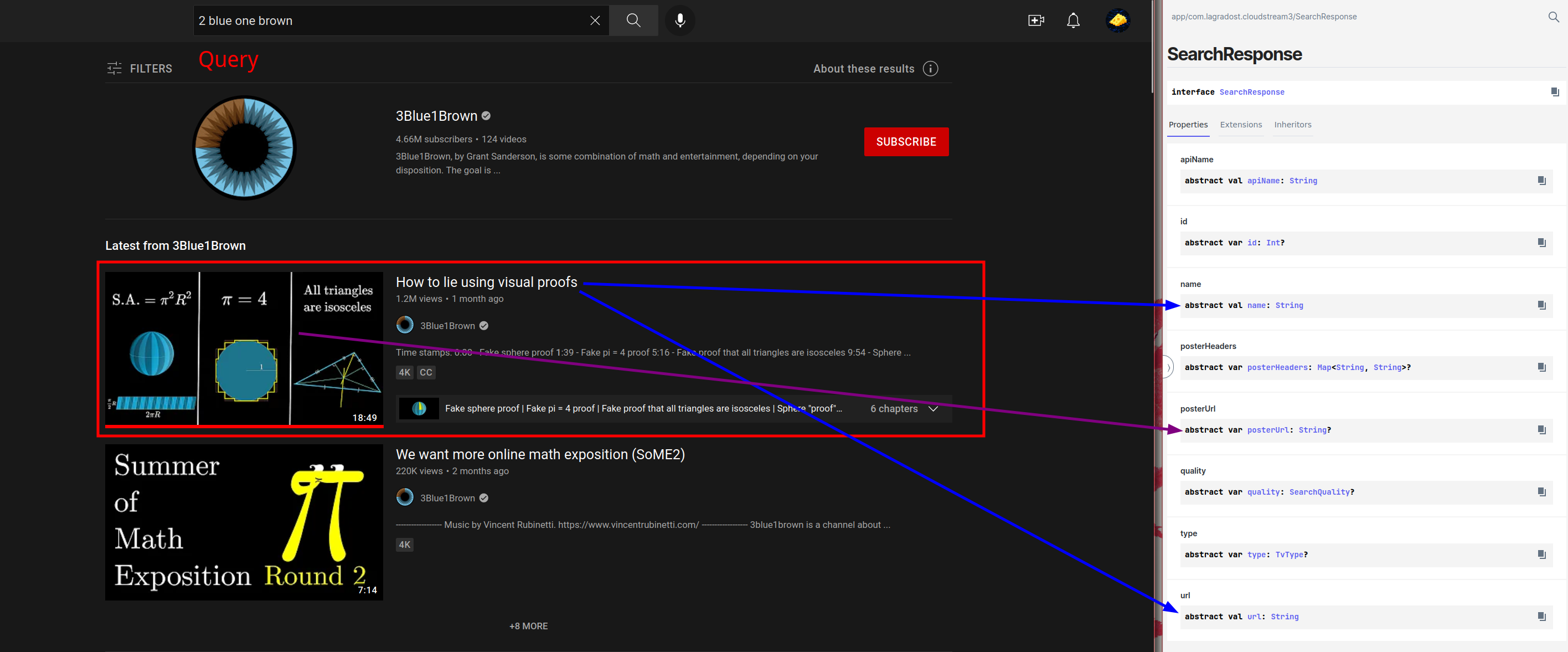
Task: Copy the apiName property signature
Action: [x=1541, y=181]
